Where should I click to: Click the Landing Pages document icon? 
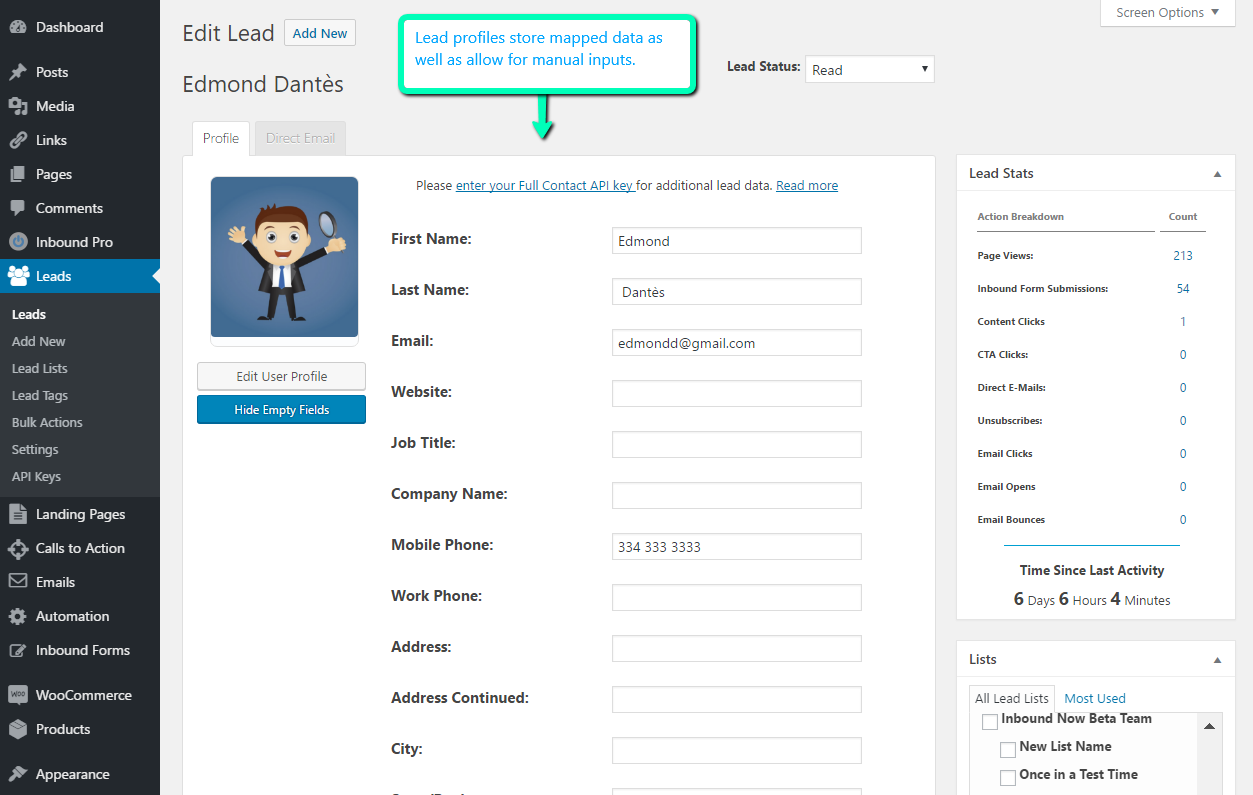[17, 514]
